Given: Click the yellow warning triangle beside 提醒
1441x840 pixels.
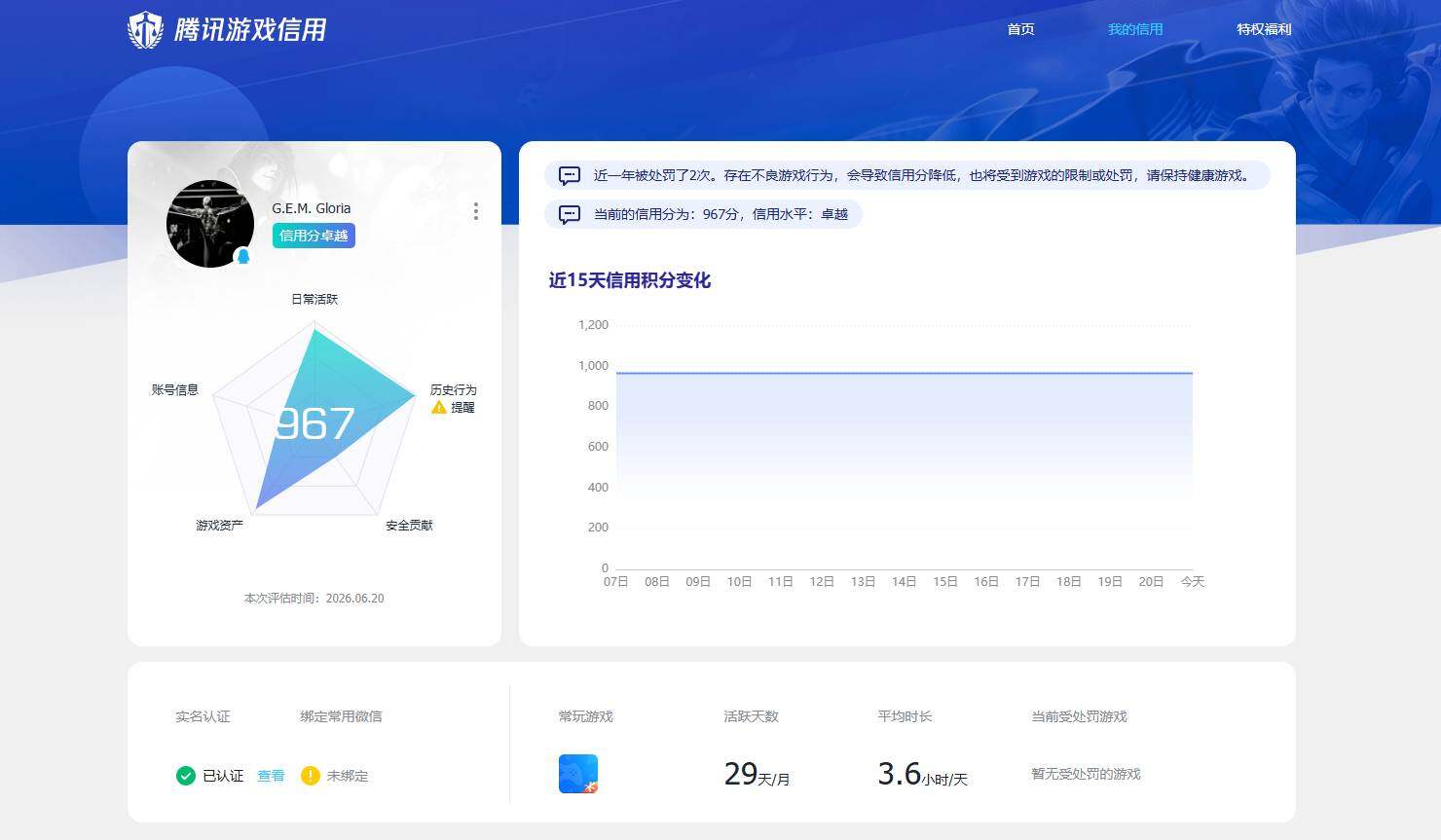Looking at the screenshot, I should [x=439, y=407].
